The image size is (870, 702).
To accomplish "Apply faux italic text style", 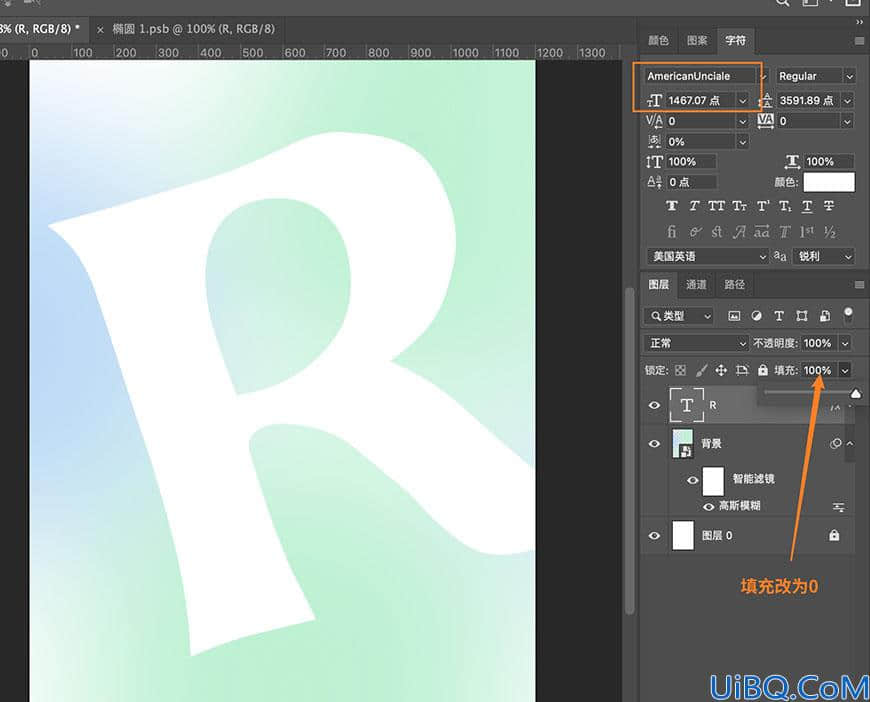I will [694, 206].
